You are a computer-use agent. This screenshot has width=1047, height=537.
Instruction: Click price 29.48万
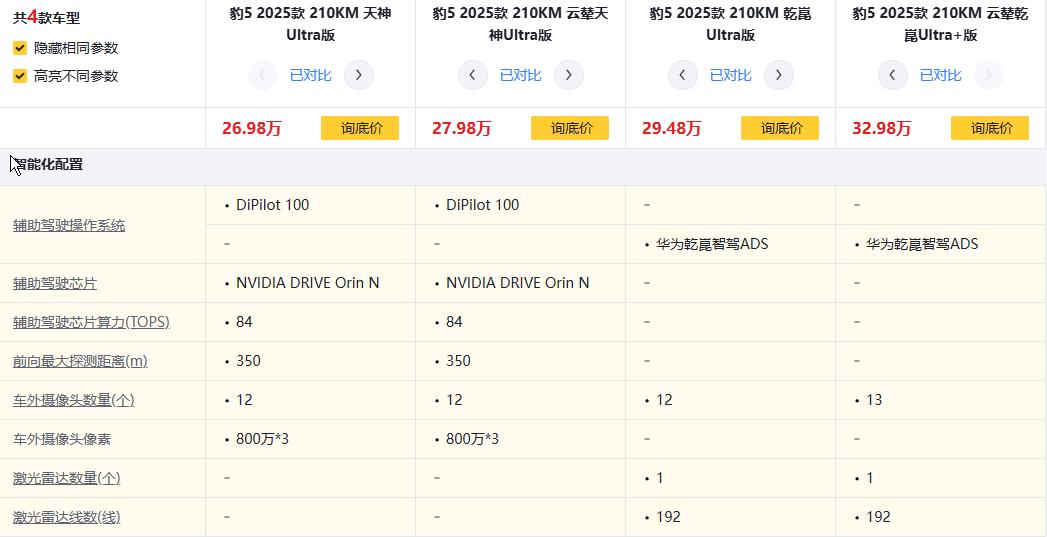tap(672, 128)
